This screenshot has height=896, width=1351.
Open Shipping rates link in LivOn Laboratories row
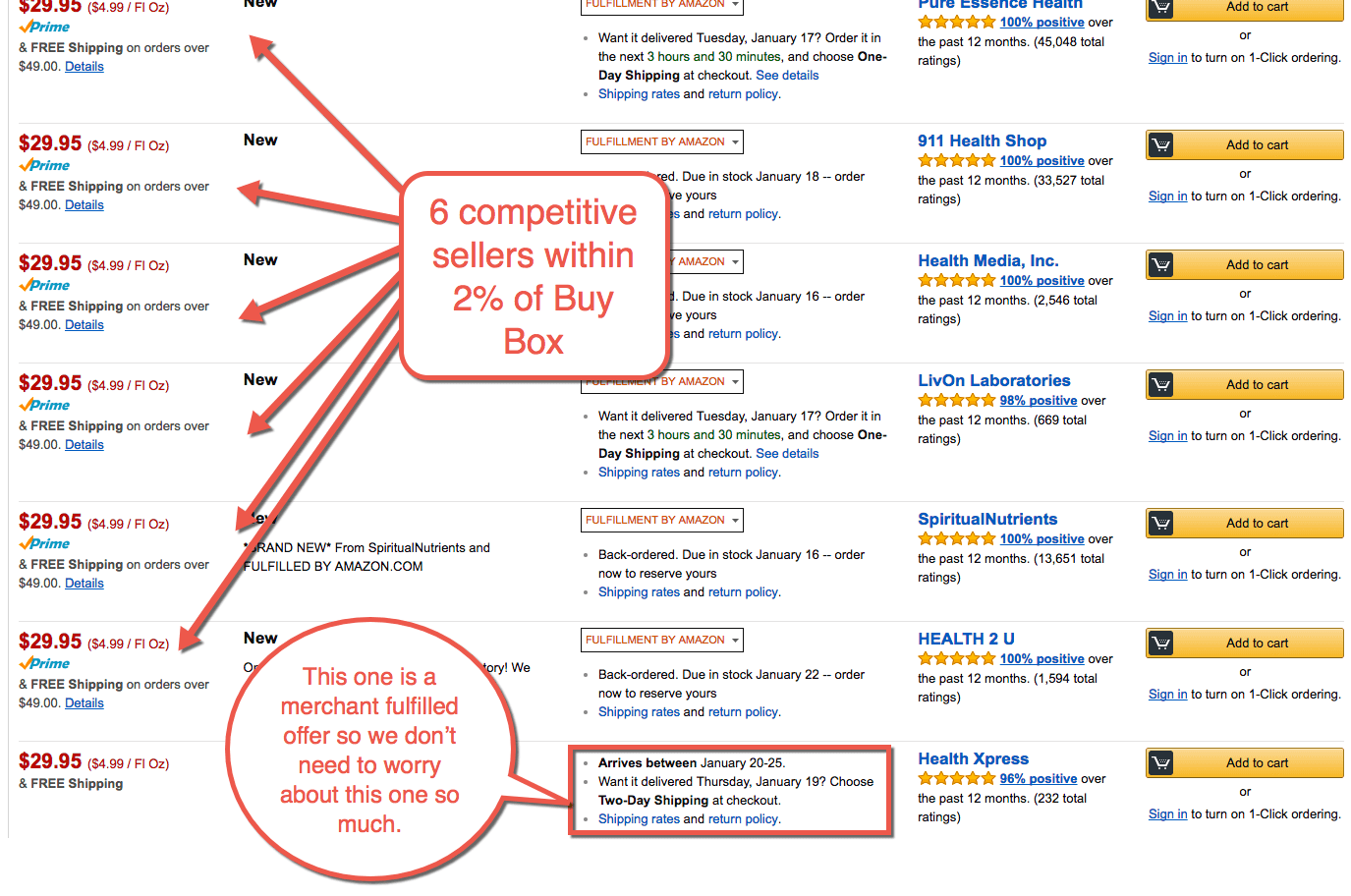coord(639,472)
